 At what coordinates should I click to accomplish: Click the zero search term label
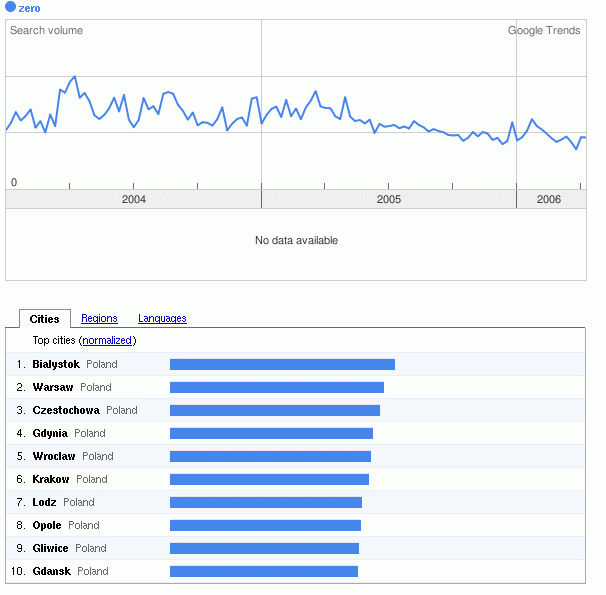[x=30, y=8]
